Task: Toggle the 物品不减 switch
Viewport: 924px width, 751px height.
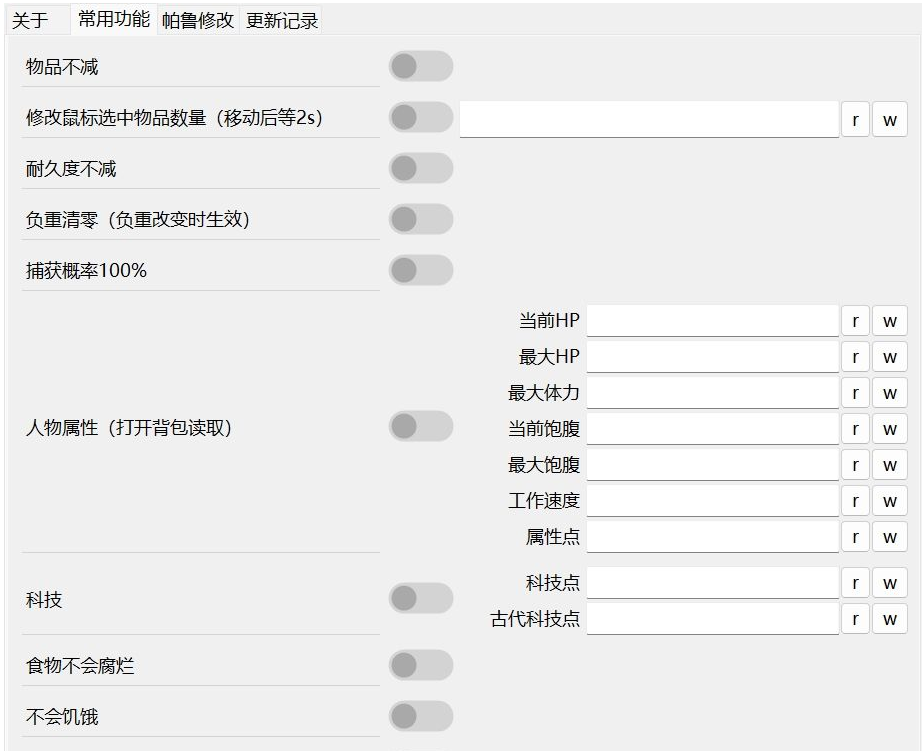Action: coord(420,67)
